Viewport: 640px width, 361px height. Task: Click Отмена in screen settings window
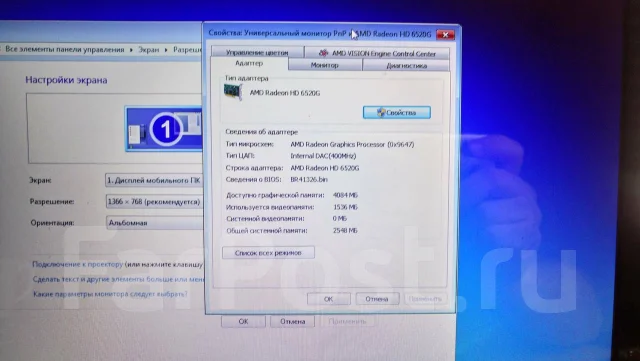click(292, 321)
